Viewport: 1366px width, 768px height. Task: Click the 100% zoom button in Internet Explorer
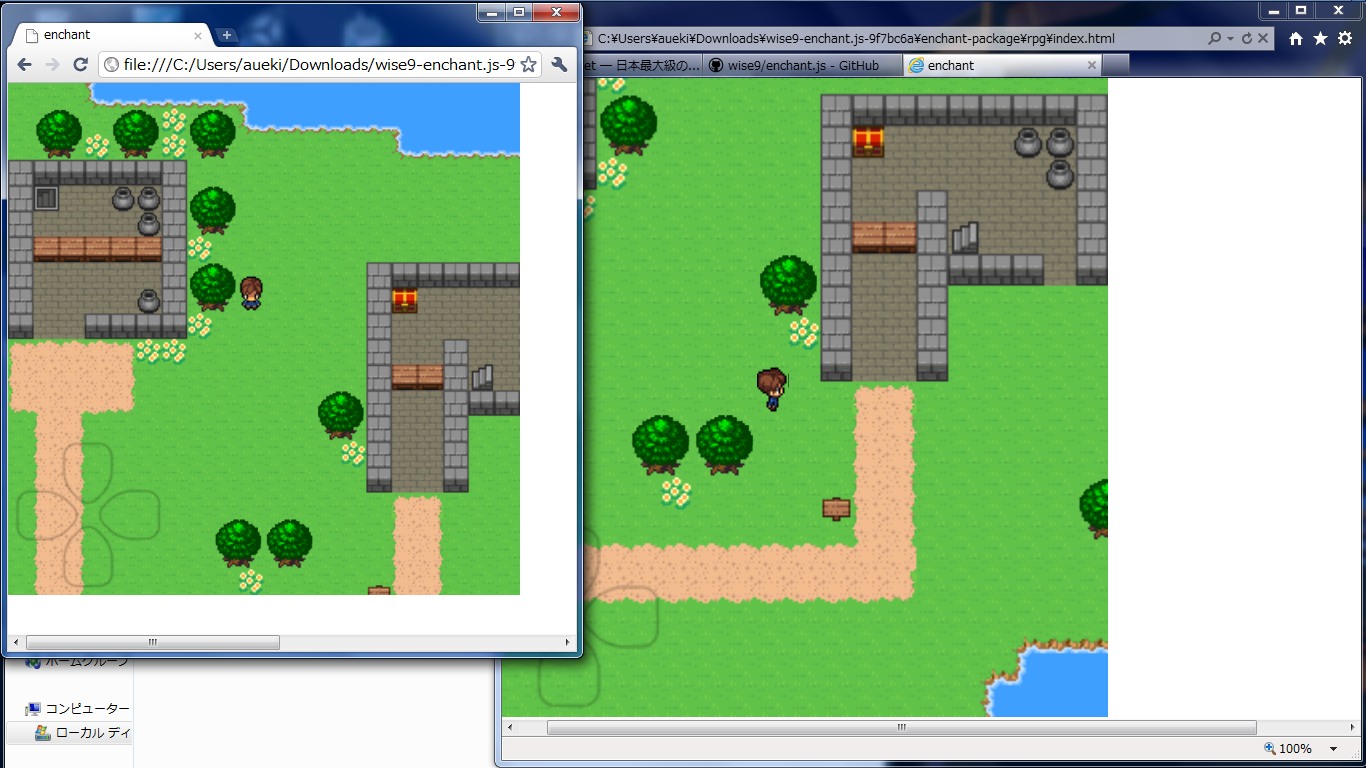point(1288,749)
